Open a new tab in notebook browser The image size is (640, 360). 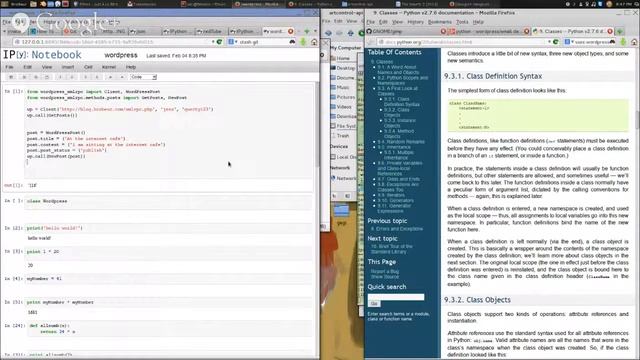click(307, 31)
